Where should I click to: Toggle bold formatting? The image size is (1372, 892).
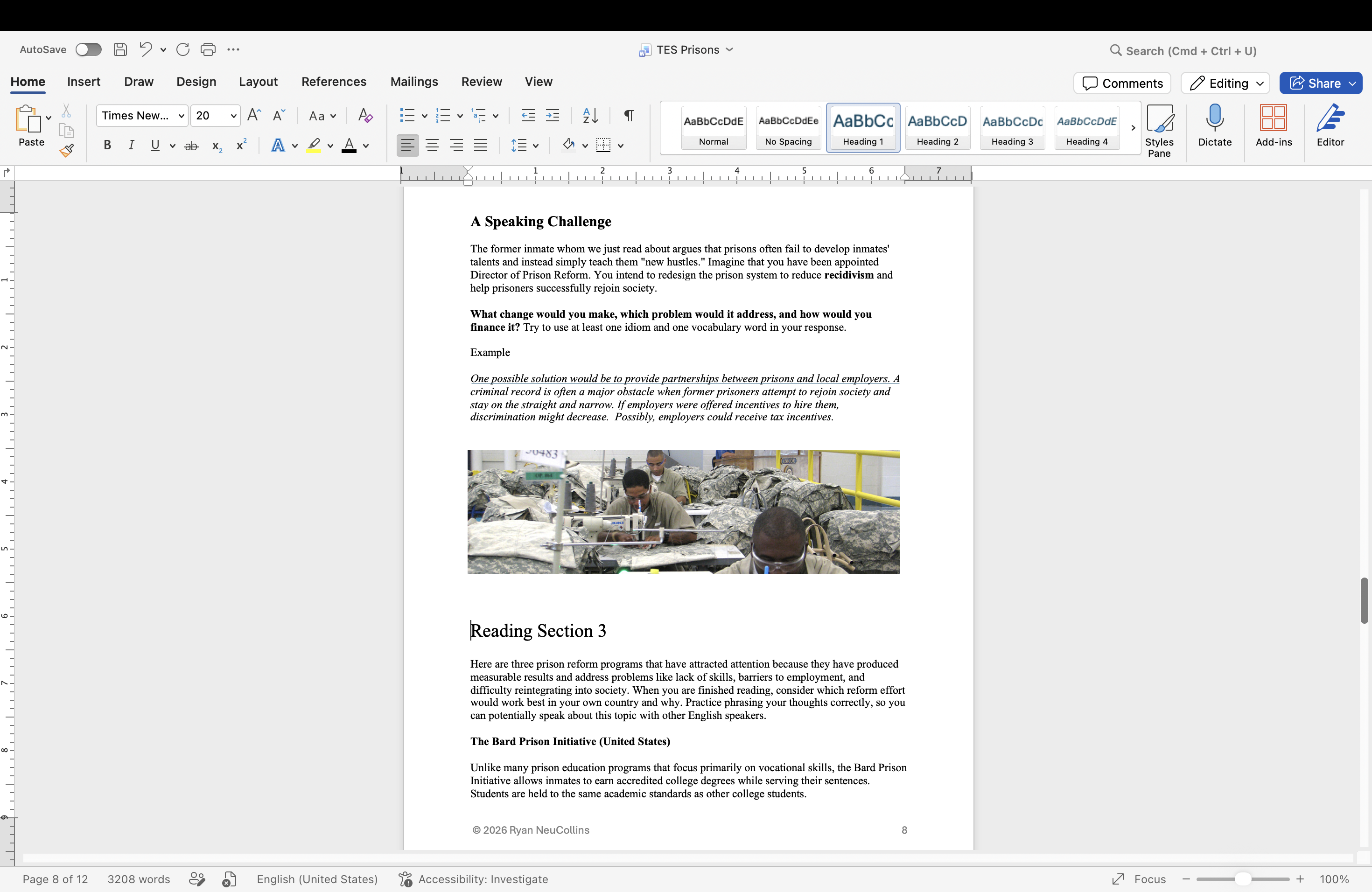(107, 145)
